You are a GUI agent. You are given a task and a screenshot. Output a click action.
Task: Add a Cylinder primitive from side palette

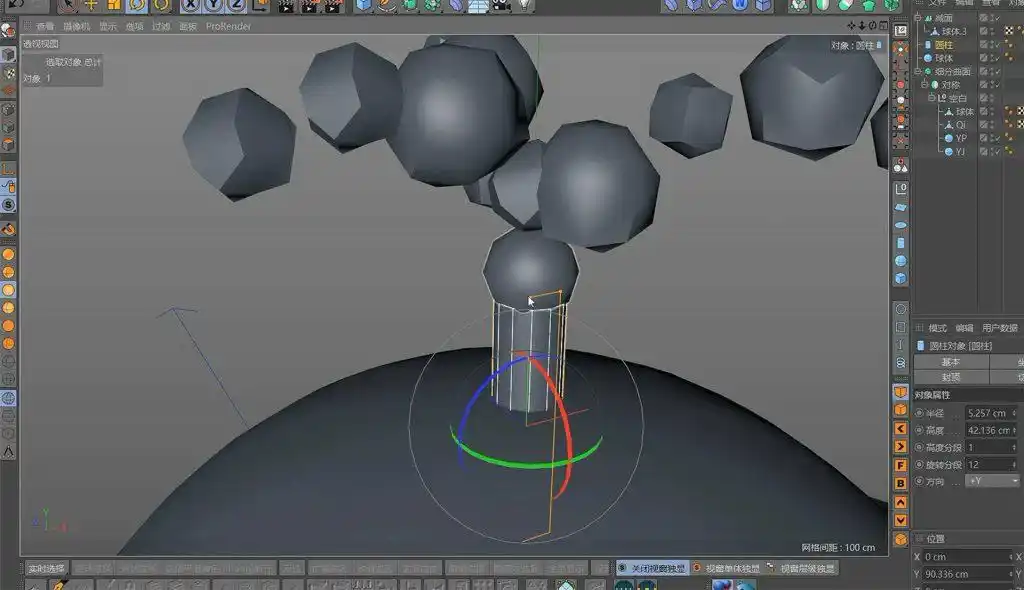coord(901,243)
